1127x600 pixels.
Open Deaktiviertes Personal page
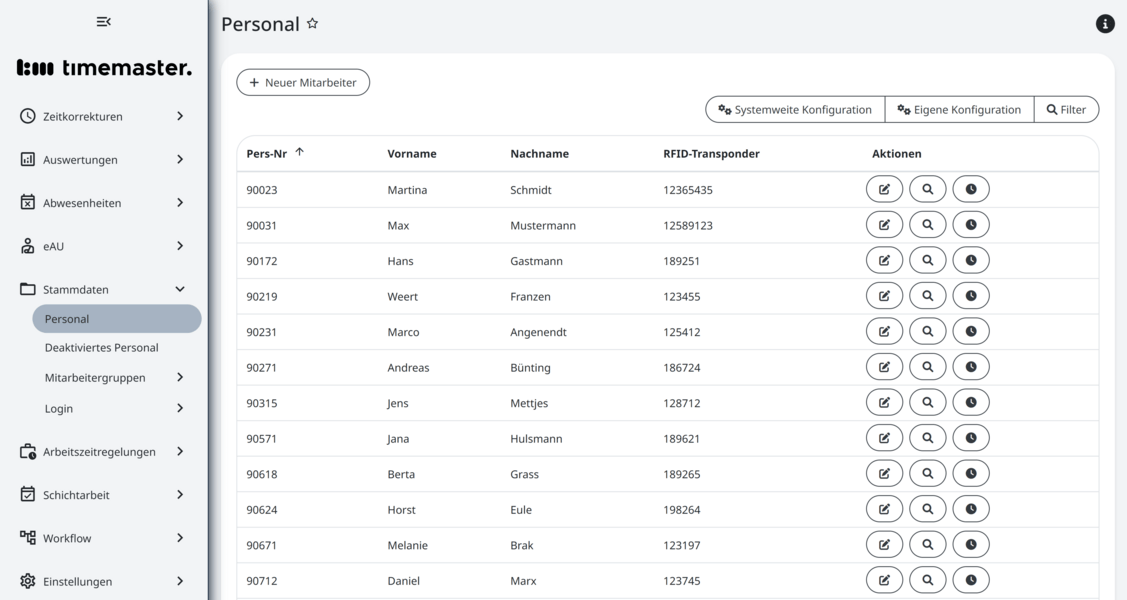(101, 348)
